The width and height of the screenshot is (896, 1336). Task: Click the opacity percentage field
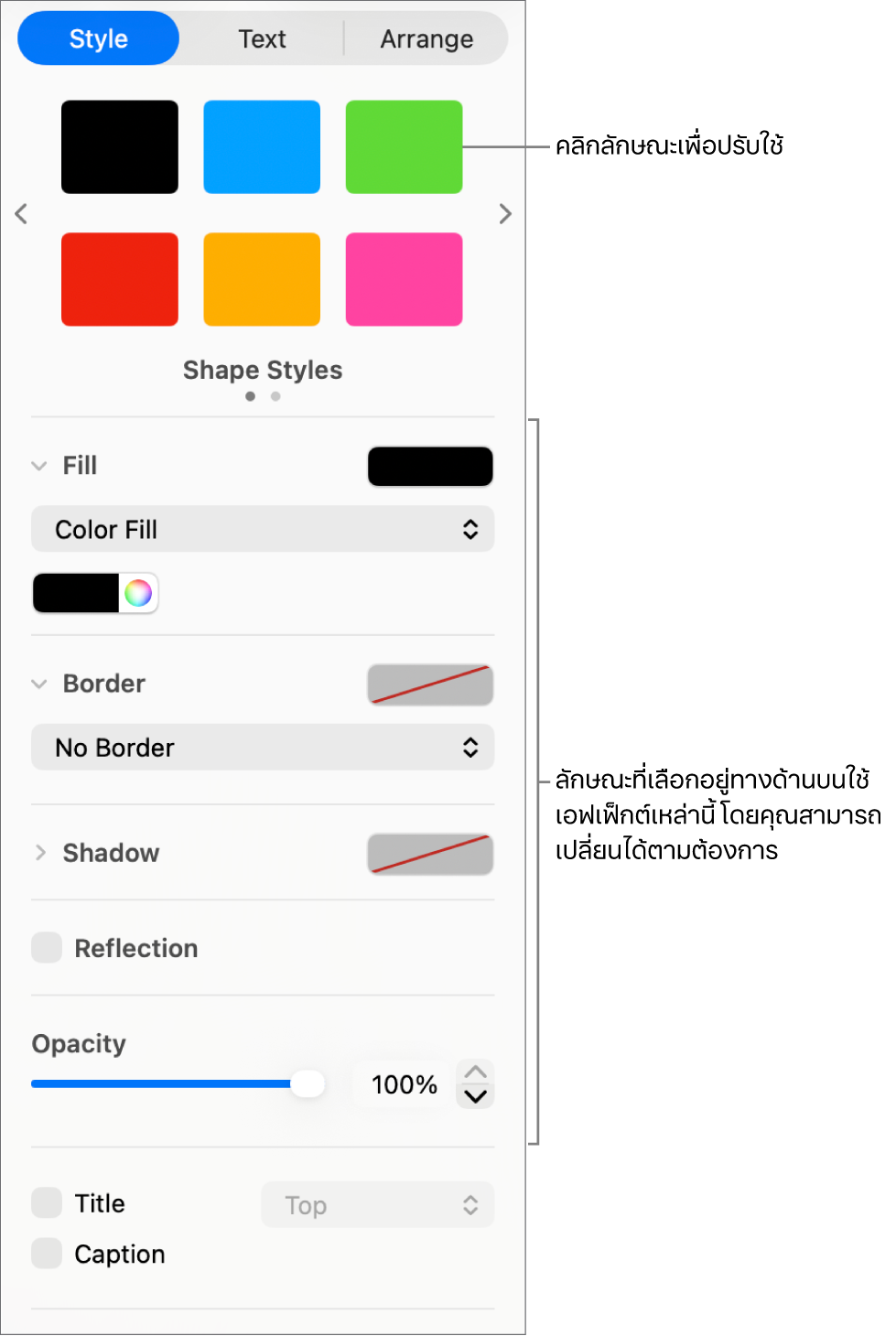(404, 1084)
